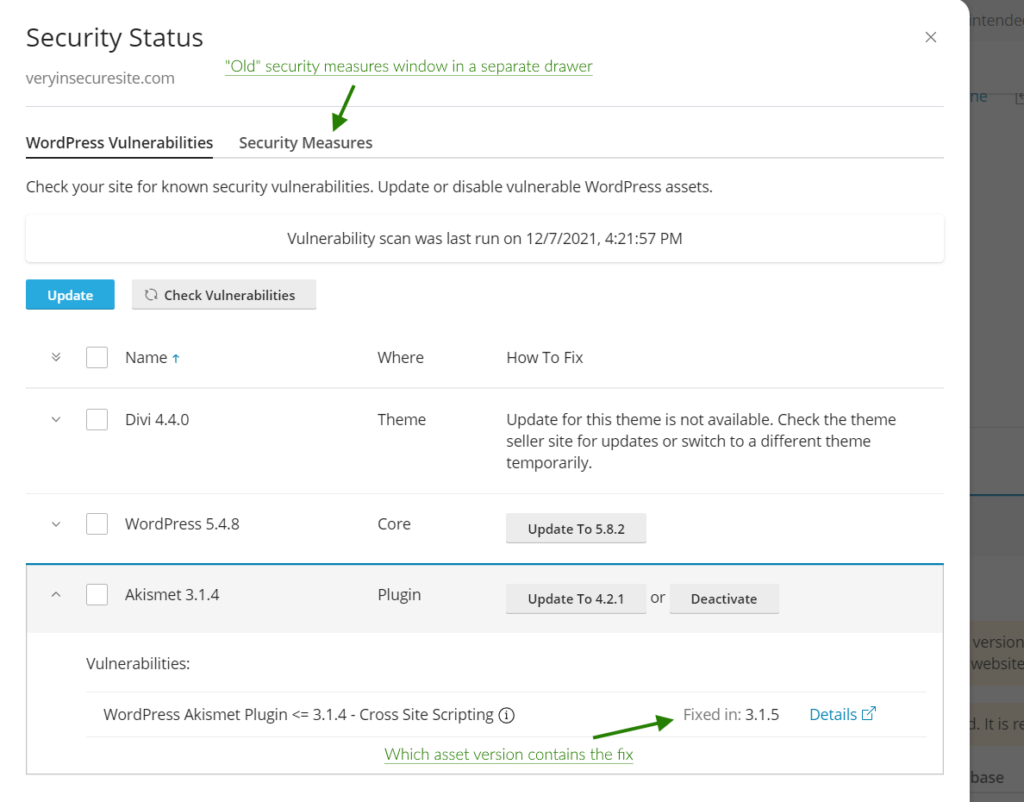The width and height of the screenshot is (1024, 802).
Task: Click the Vulnerabilities: label
Action: tap(138, 664)
